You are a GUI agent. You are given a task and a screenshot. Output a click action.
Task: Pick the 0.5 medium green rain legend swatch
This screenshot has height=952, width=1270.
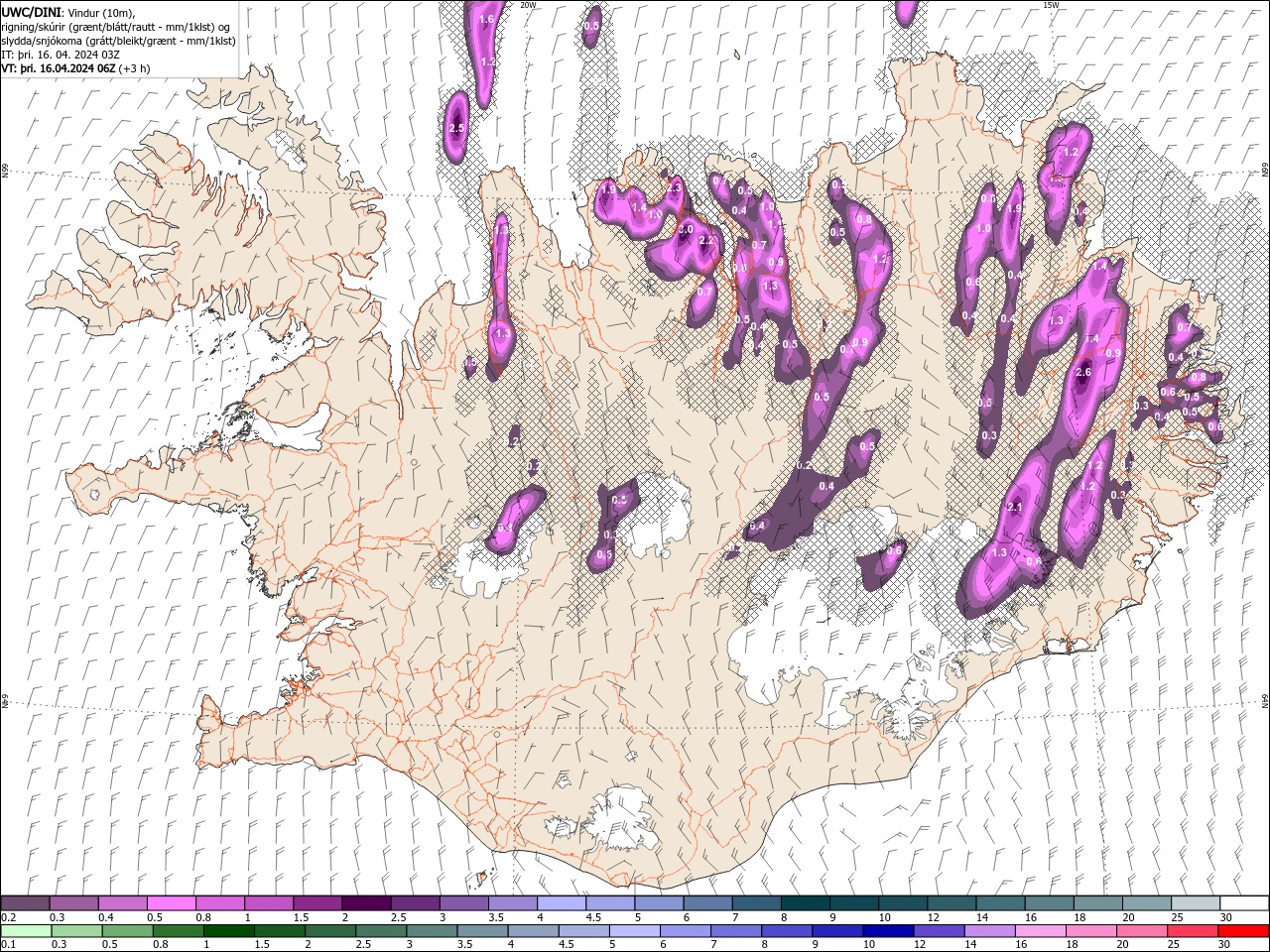(x=128, y=931)
